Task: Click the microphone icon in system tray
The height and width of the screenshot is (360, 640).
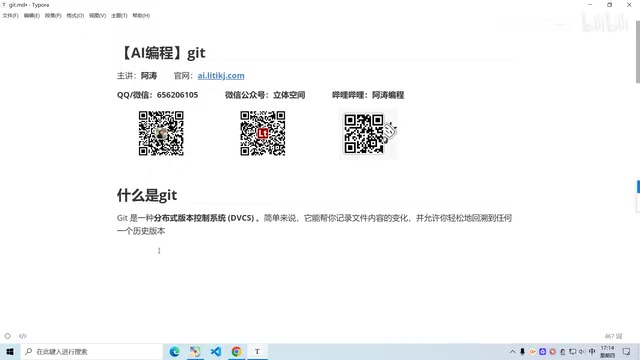Action: [522, 351]
